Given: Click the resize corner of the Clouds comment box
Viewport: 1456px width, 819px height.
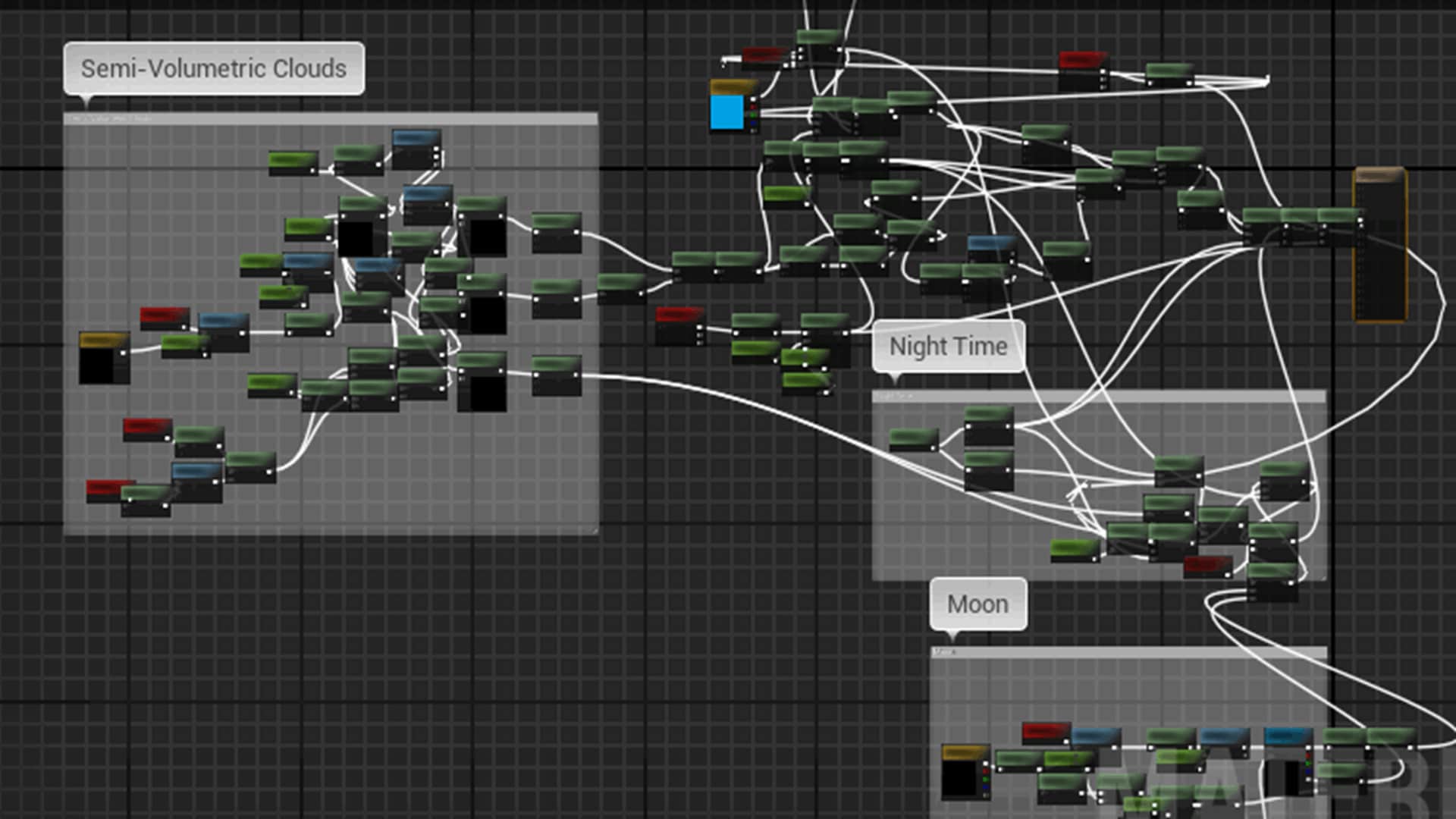Looking at the screenshot, I should (x=595, y=531).
